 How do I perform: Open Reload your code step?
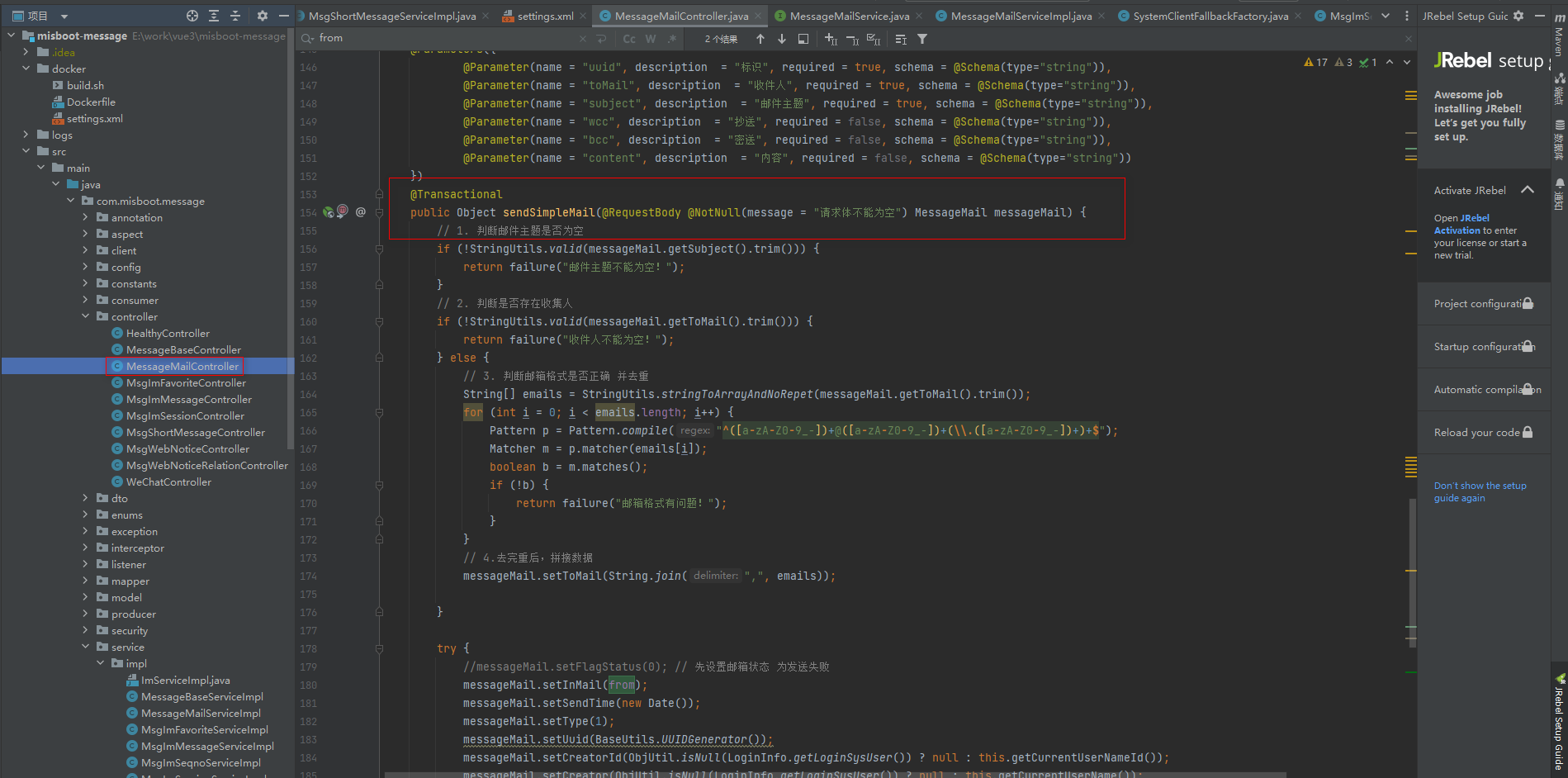coord(1484,433)
